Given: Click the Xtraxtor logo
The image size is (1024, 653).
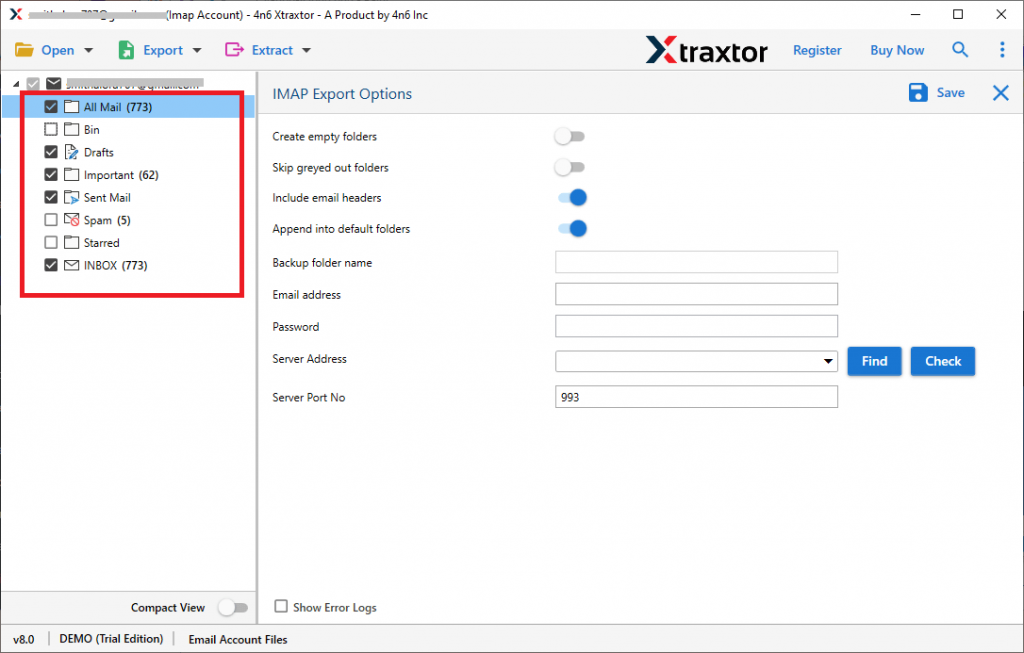Looking at the screenshot, I should click(x=706, y=49).
